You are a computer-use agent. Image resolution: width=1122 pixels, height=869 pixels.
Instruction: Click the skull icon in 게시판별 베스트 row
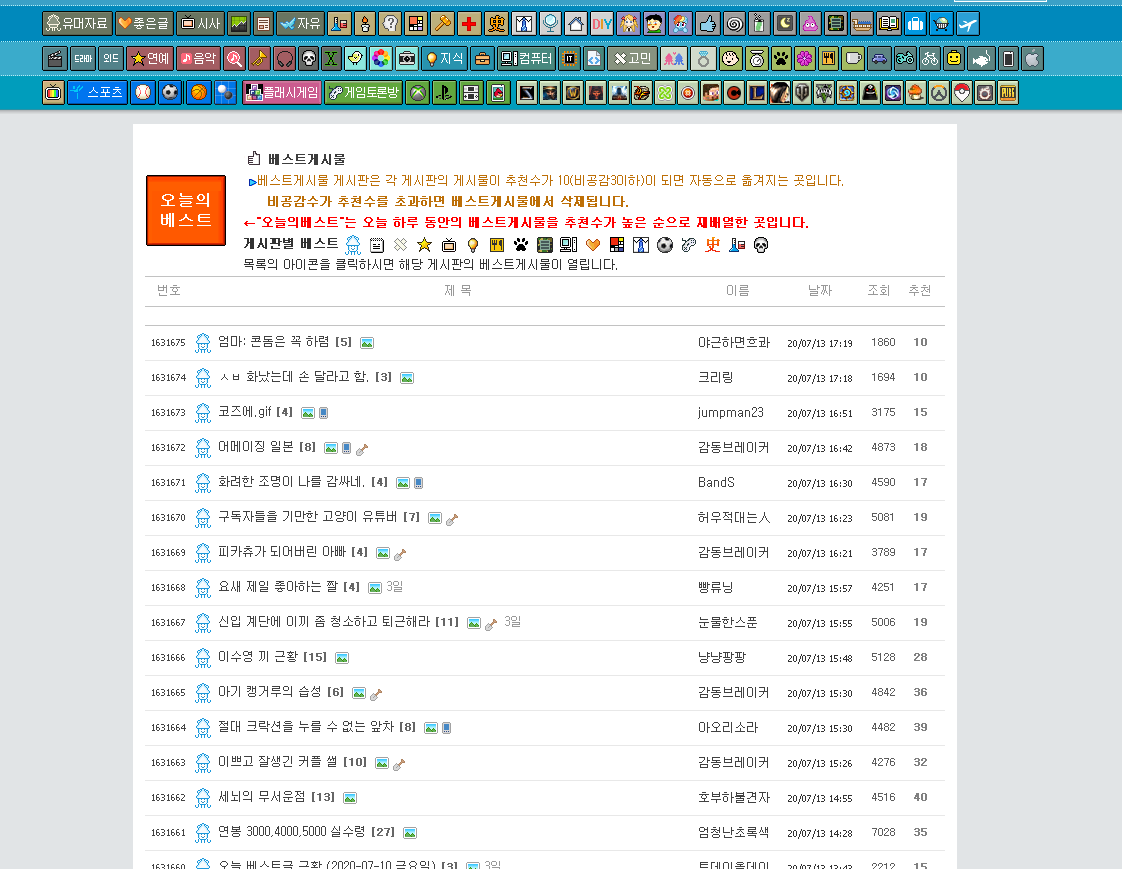(x=760, y=245)
